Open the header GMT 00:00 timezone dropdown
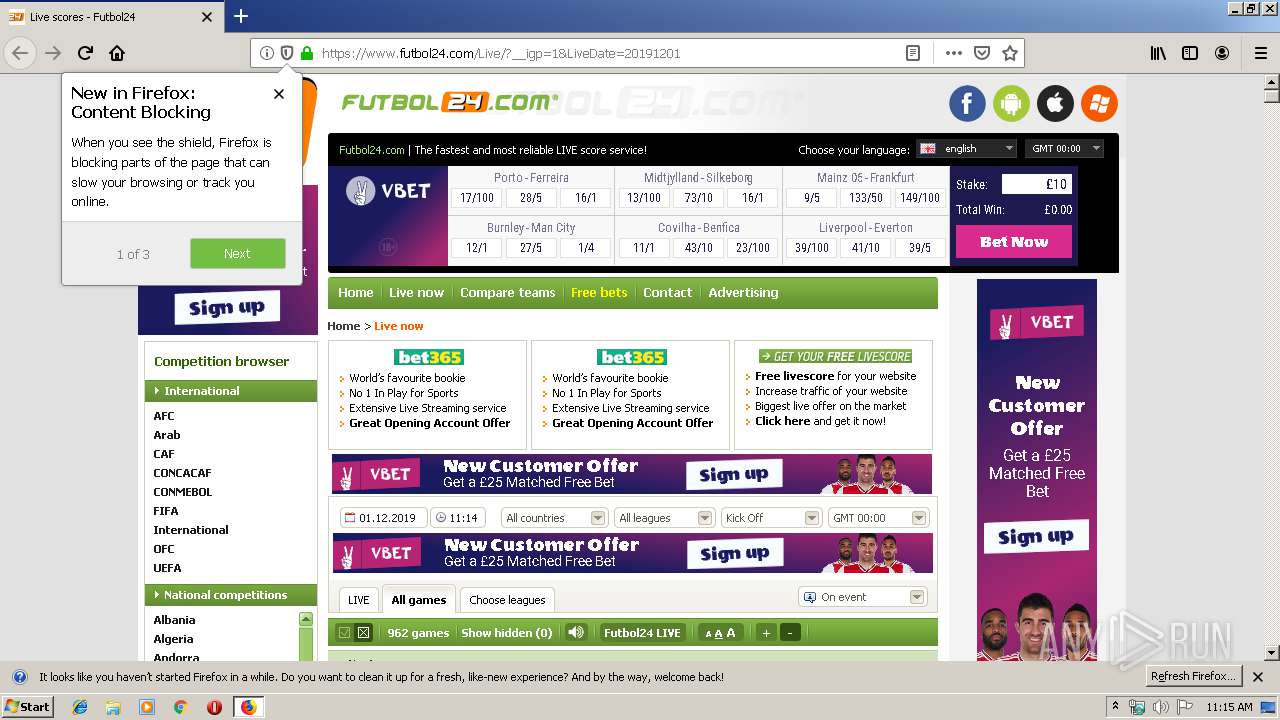The width and height of the screenshot is (1280, 720). tap(1065, 148)
